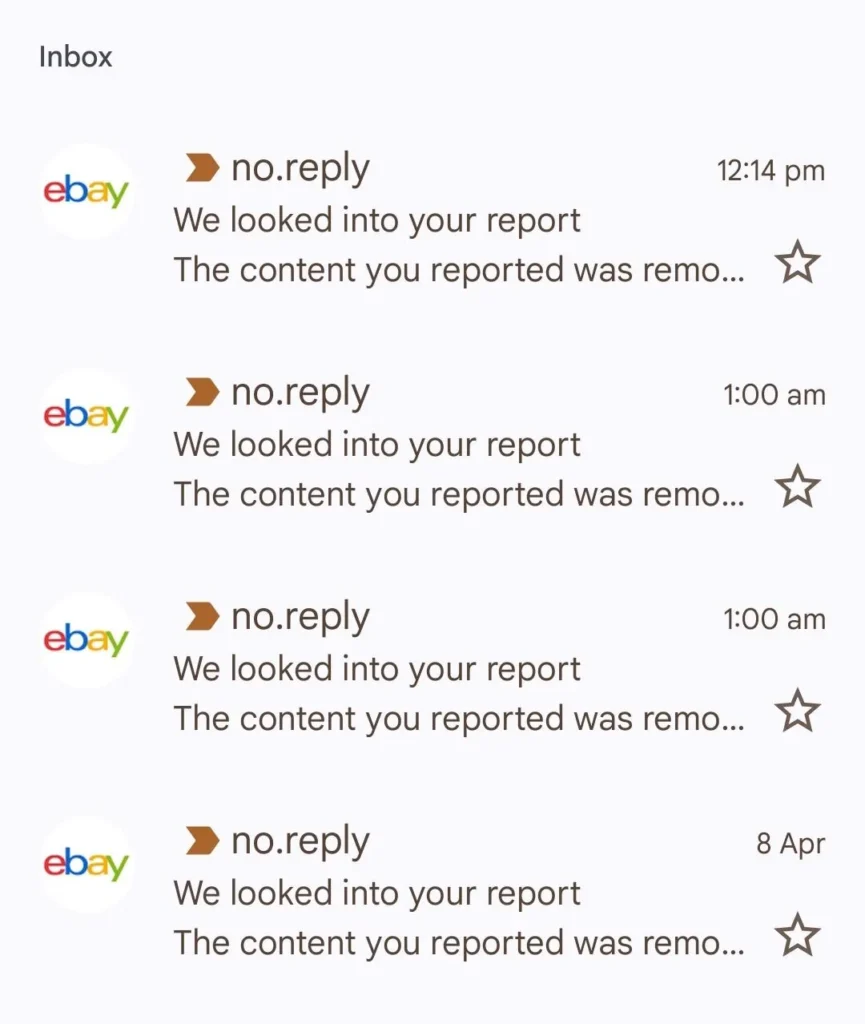Open the 12:14 pm 'We looked into your report' email

(x=377, y=220)
